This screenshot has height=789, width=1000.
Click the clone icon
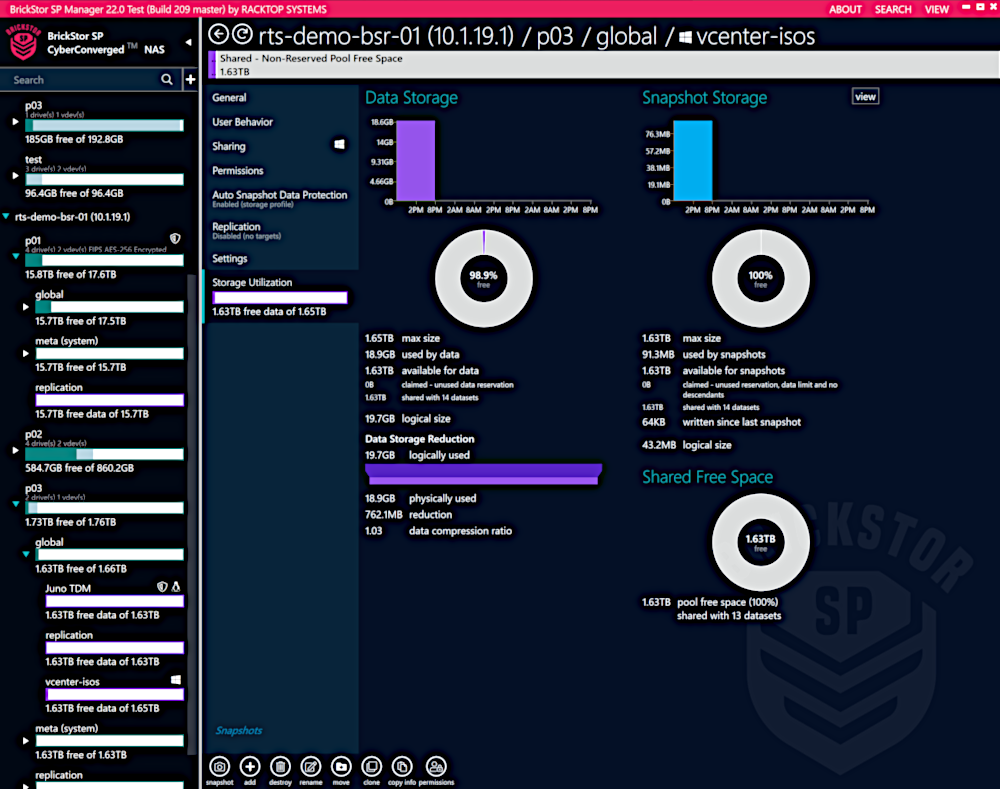coord(371,766)
